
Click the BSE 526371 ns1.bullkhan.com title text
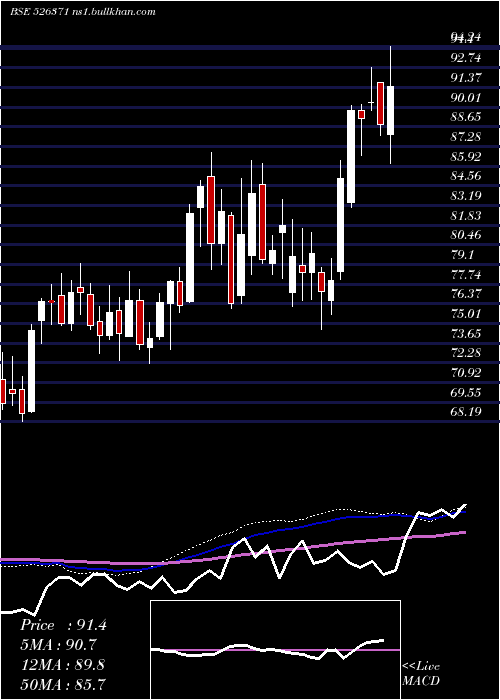83,12
